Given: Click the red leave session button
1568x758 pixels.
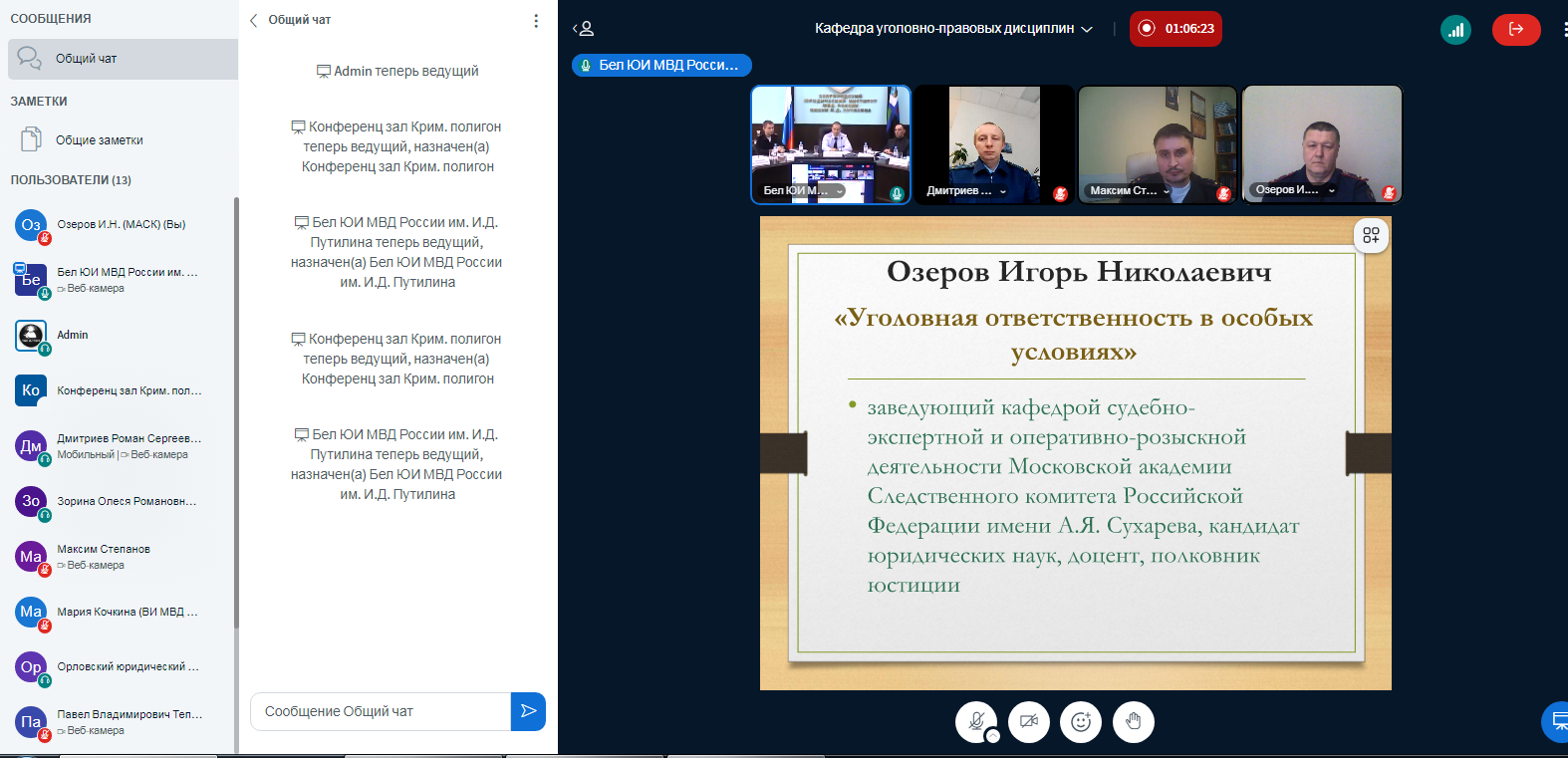Looking at the screenshot, I should click(x=1515, y=29).
